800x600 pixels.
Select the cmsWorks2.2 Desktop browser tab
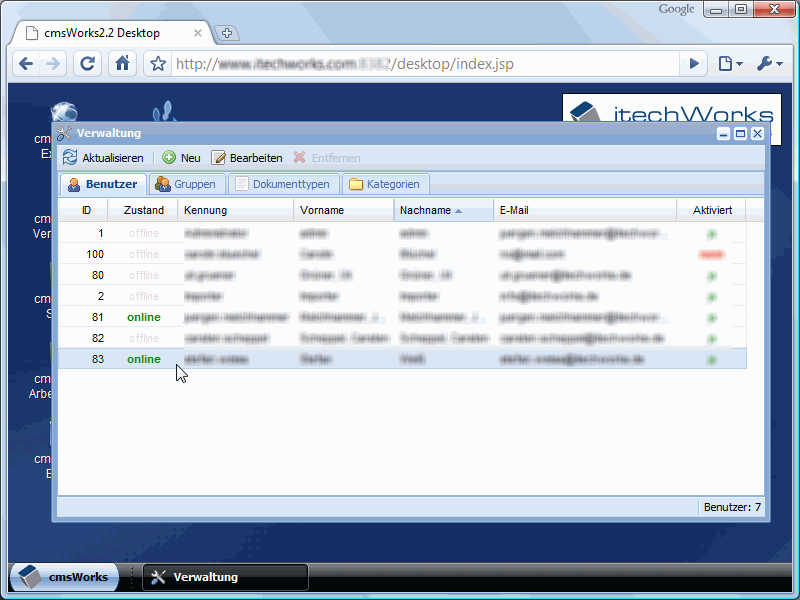[111, 33]
